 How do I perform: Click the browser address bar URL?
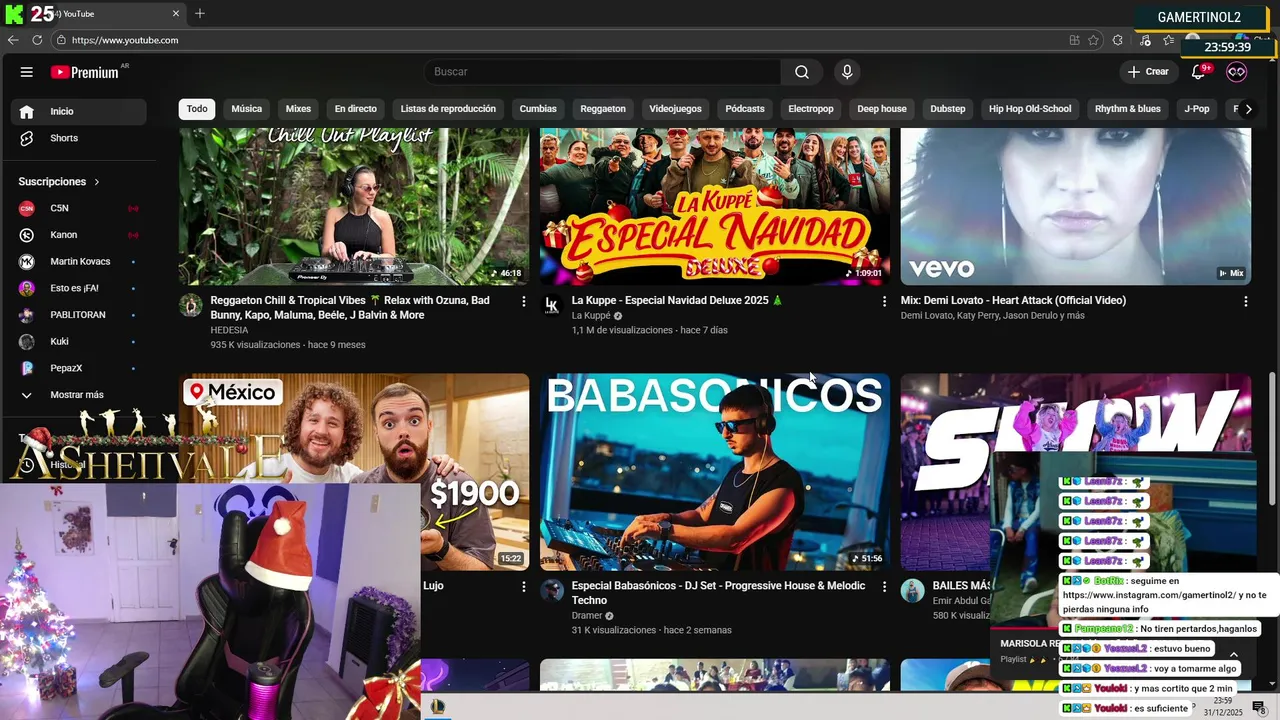click(x=125, y=40)
